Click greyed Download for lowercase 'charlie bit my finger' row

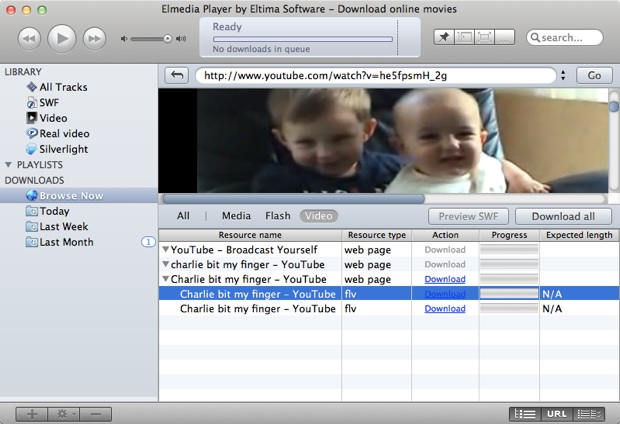tap(445, 264)
